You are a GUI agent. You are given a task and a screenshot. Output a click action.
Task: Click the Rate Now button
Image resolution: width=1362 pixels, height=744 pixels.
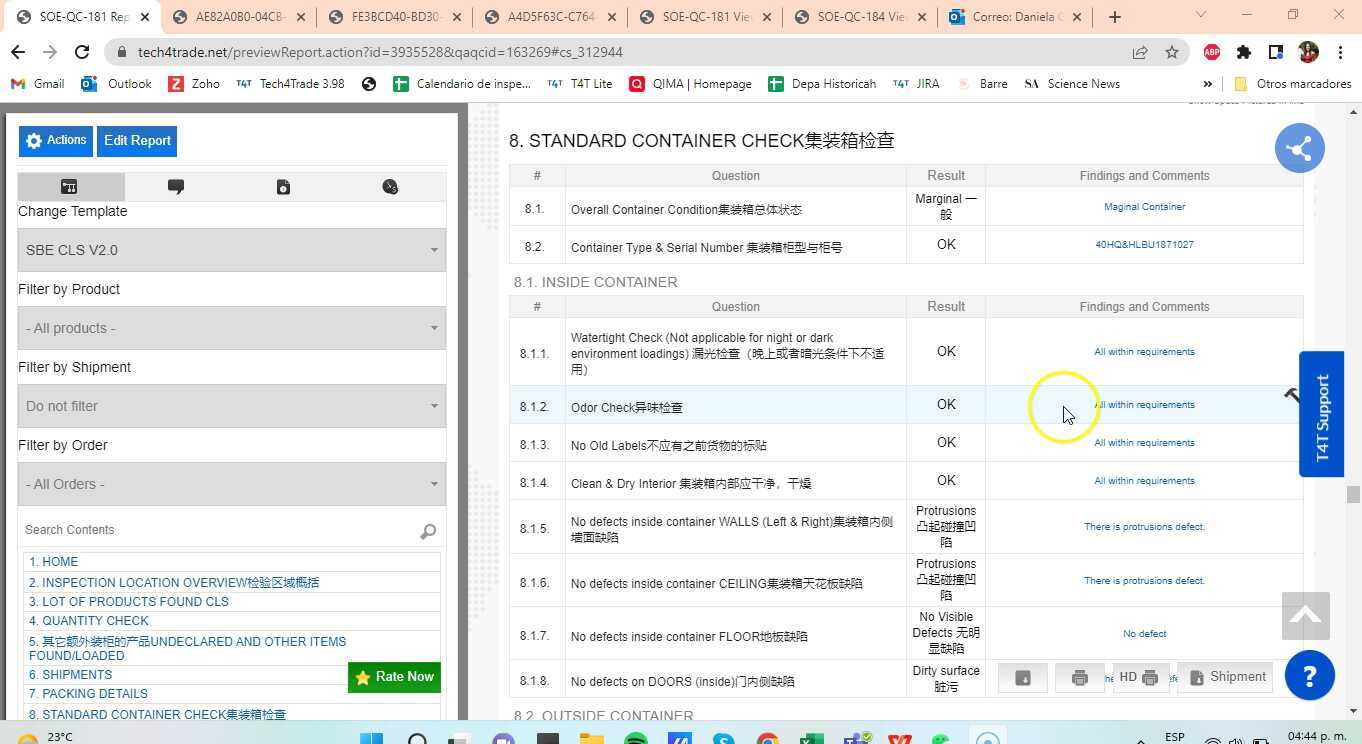(x=394, y=677)
